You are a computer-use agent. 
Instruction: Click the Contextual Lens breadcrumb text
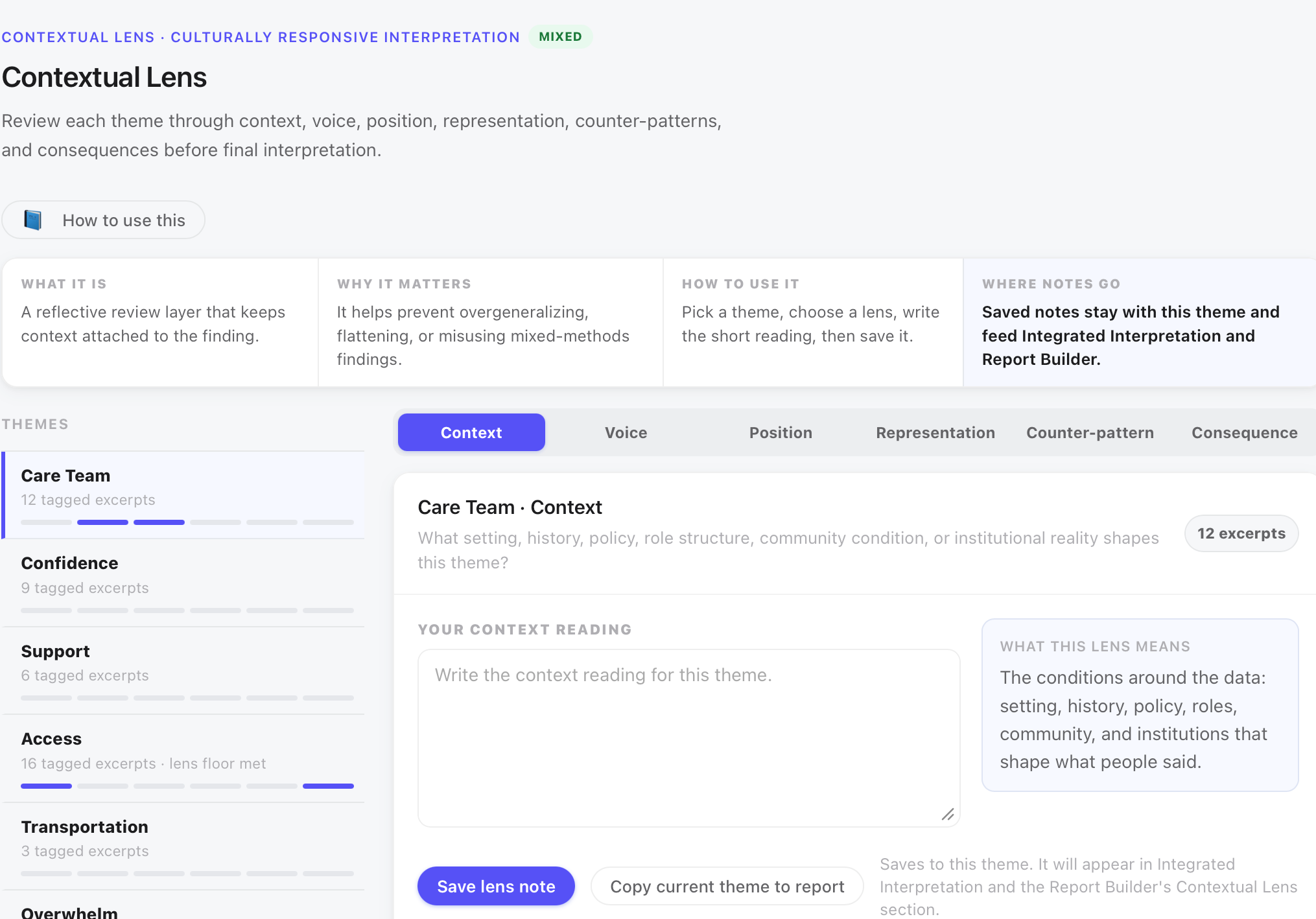[x=261, y=37]
